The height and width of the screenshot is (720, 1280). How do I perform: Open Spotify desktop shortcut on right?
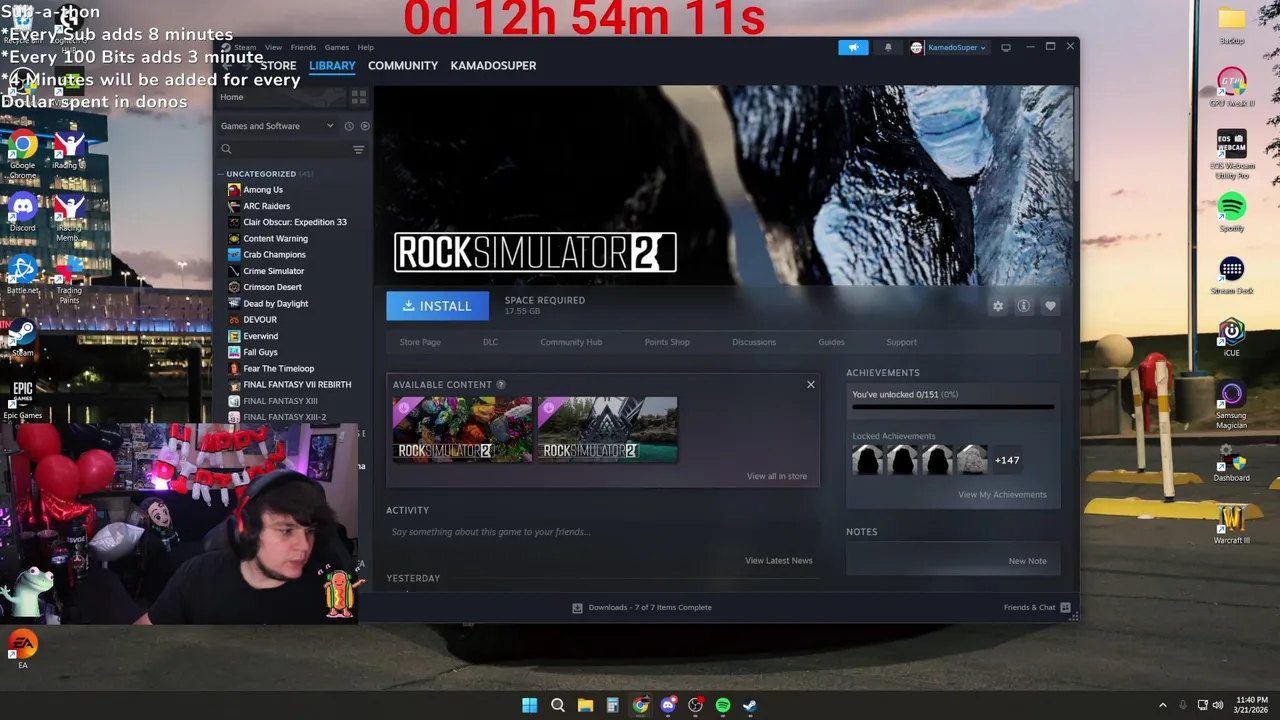pyautogui.click(x=1232, y=212)
